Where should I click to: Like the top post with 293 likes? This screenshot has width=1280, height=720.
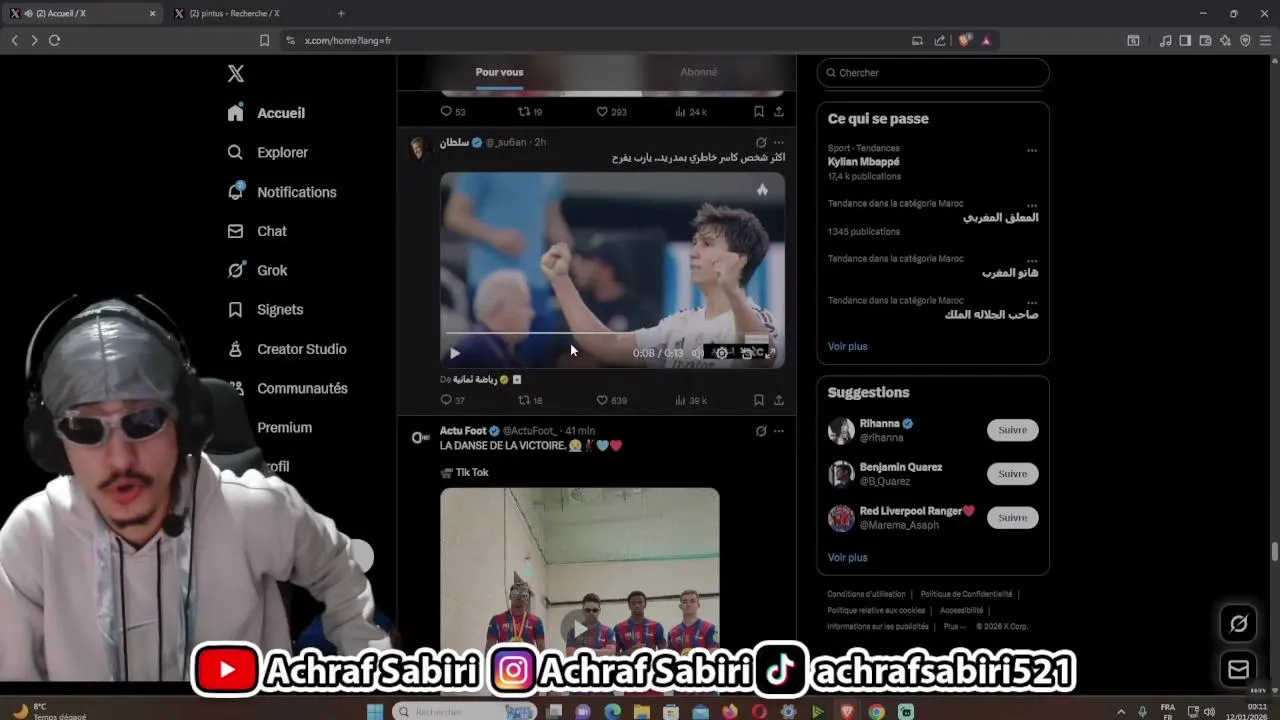[612, 112]
